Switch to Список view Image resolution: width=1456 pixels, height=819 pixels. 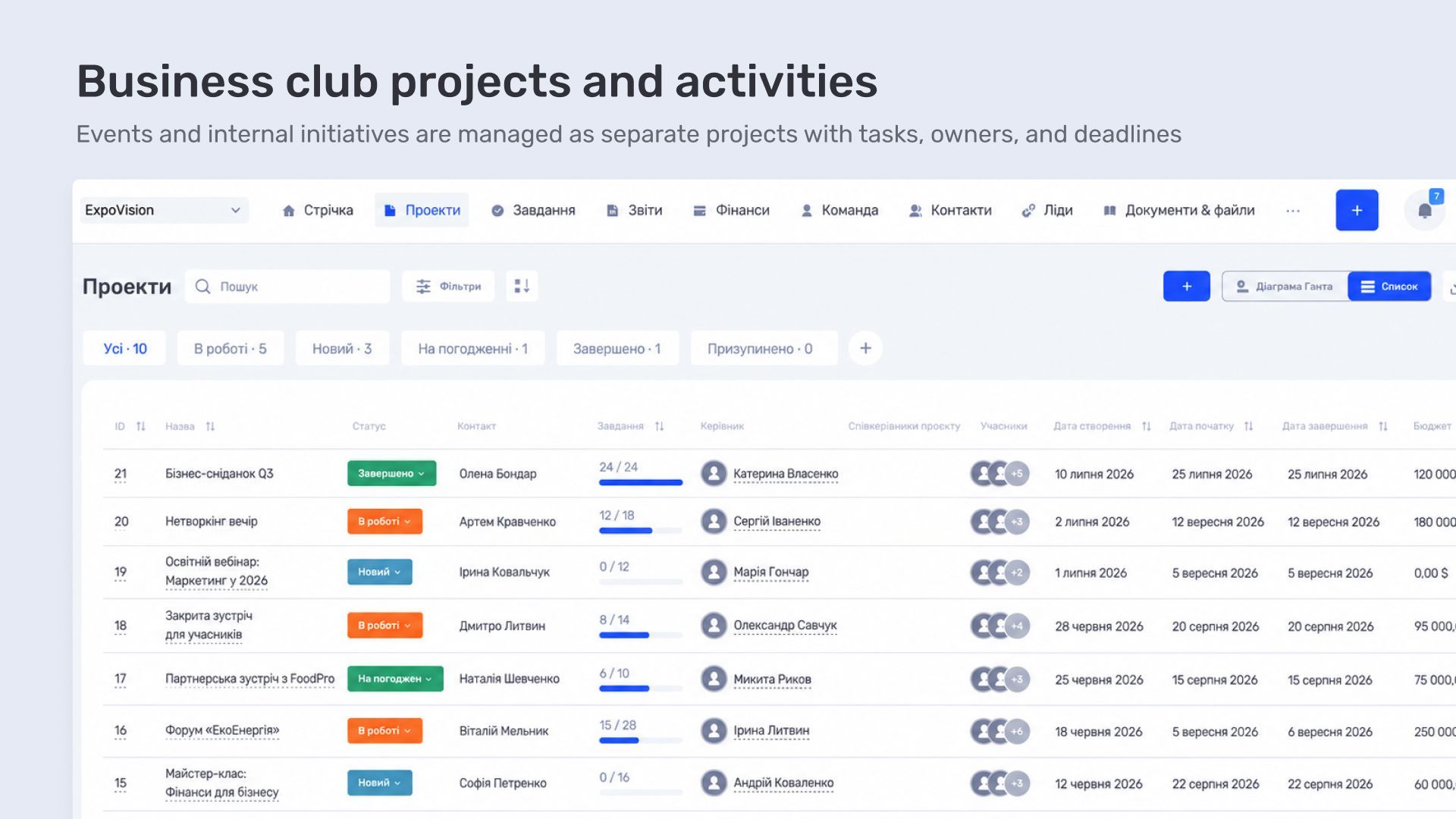pos(1389,286)
